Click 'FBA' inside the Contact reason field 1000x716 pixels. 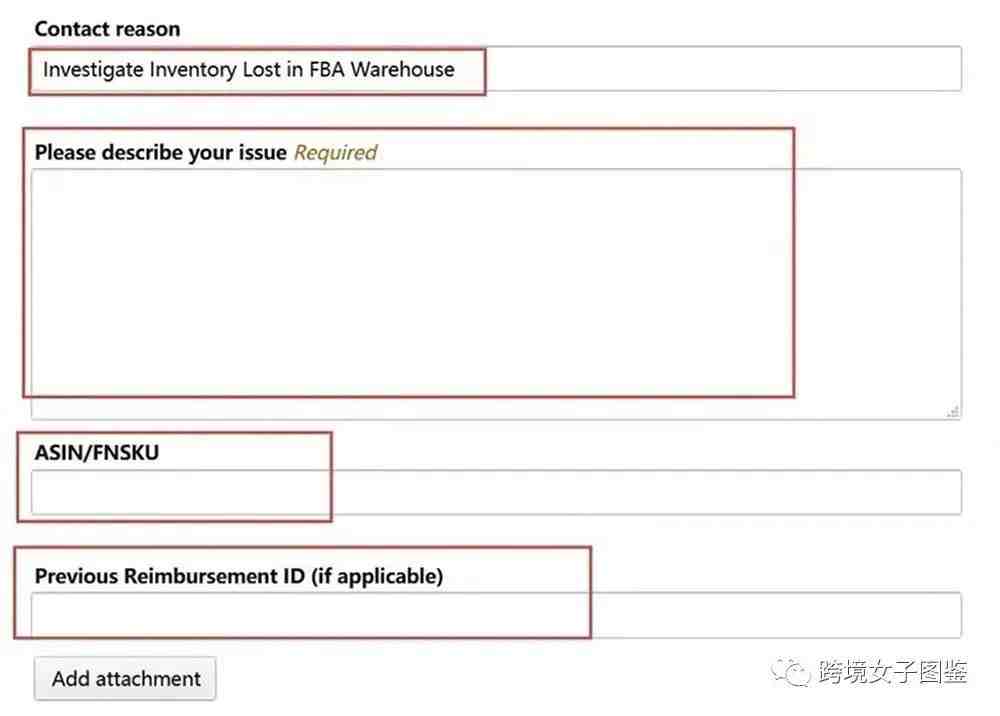click(x=327, y=69)
